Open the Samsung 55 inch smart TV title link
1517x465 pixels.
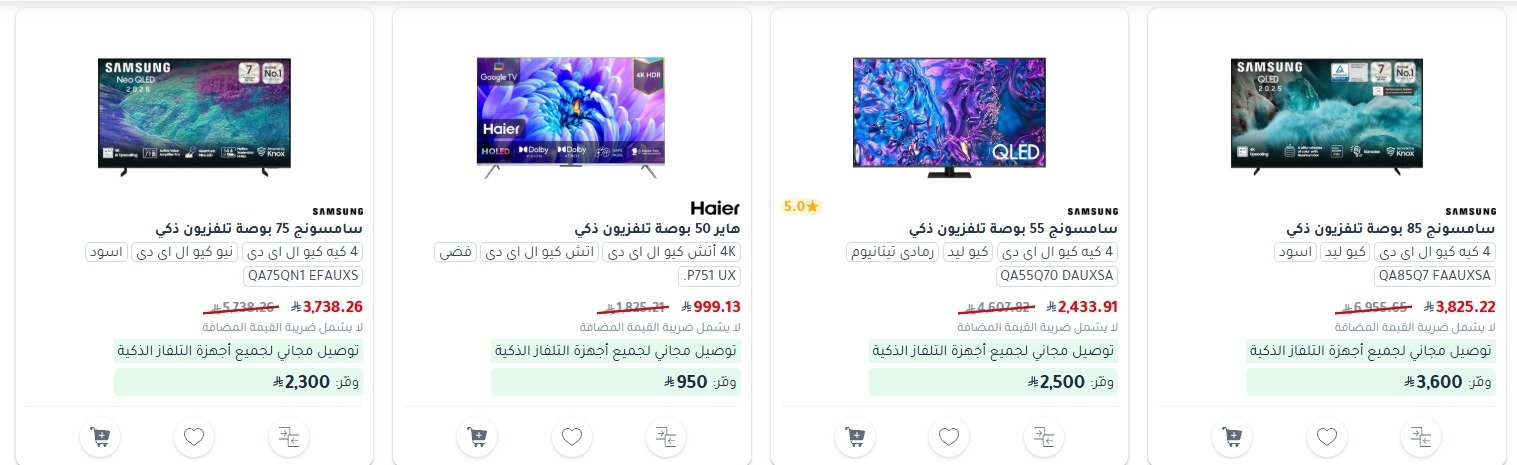tap(1012, 229)
